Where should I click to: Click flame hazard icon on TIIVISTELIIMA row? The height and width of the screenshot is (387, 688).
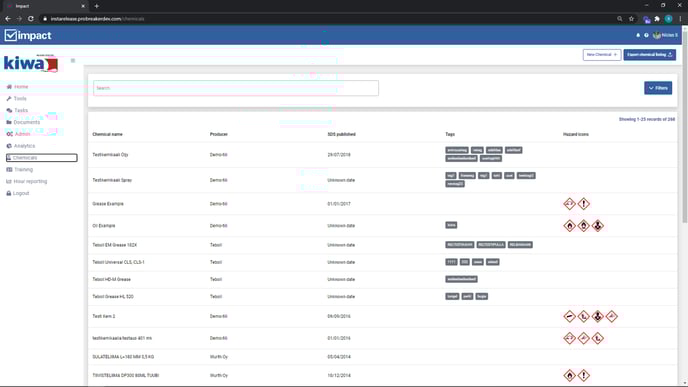[x=570, y=376]
